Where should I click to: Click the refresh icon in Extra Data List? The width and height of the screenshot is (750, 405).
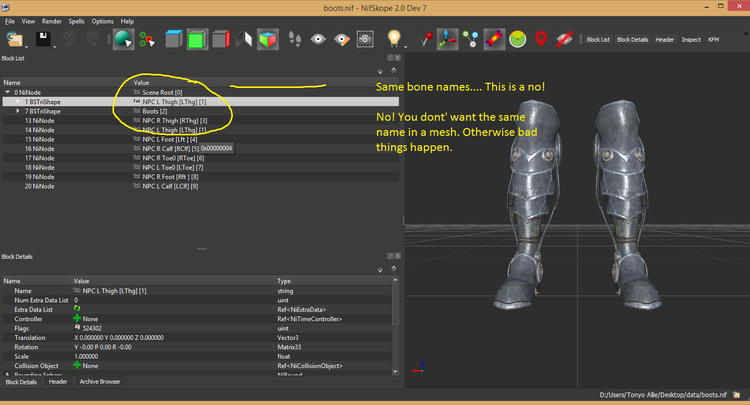point(77,309)
